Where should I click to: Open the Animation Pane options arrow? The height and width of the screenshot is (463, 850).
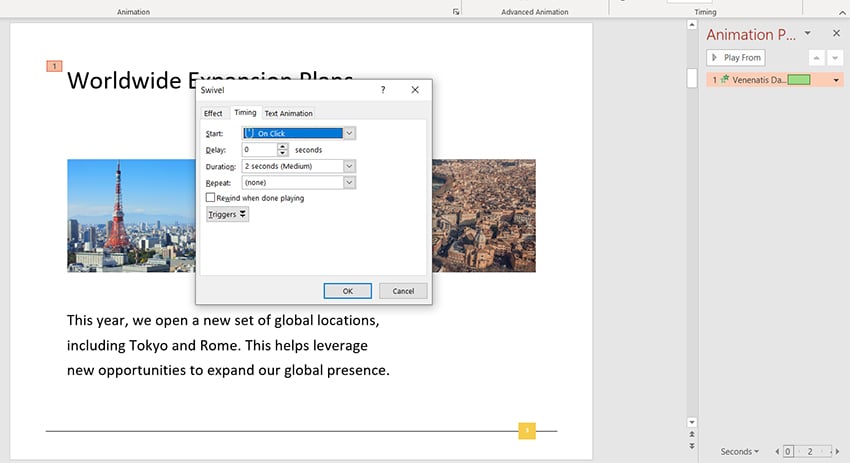[x=808, y=34]
